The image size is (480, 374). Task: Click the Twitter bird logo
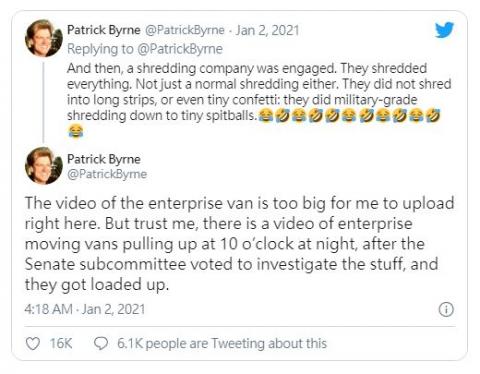[x=444, y=30]
